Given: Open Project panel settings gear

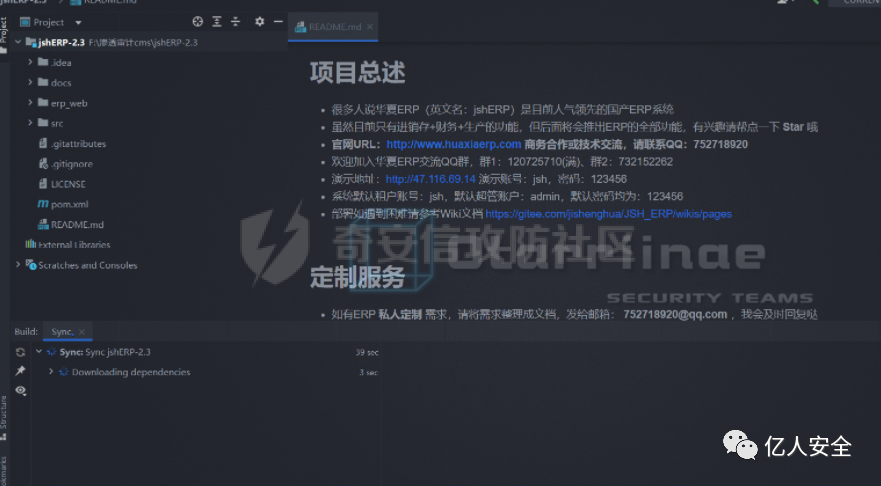Looking at the screenshot, I should point(259,22).
